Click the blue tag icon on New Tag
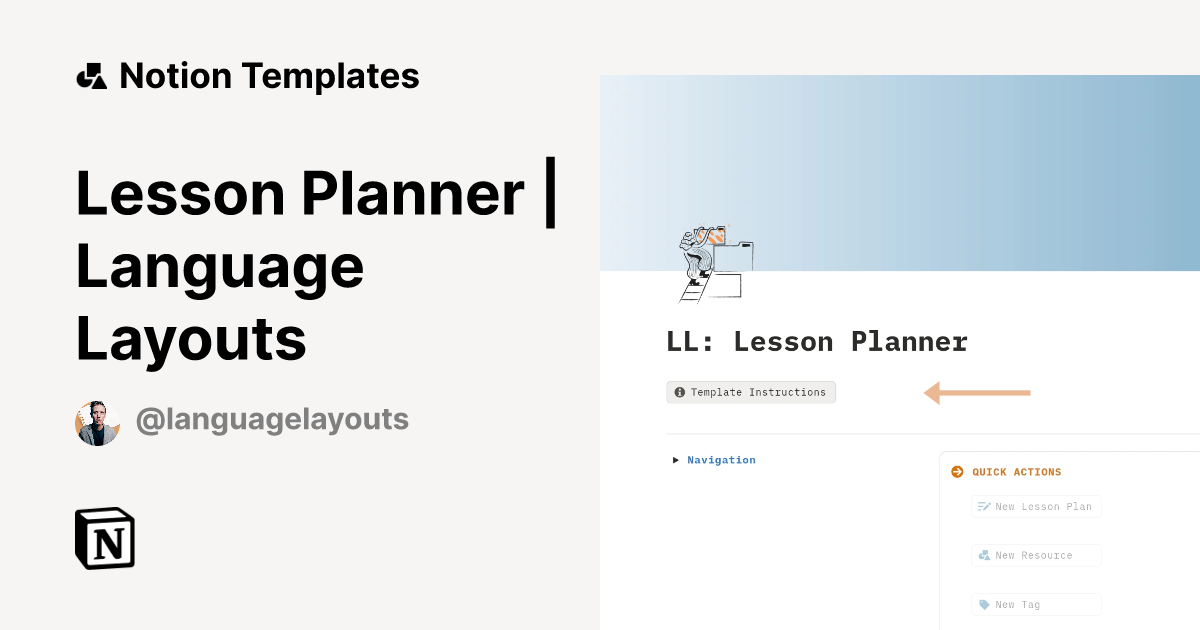Viewport: 1200px width, 630px height. (x=982, y=604)
